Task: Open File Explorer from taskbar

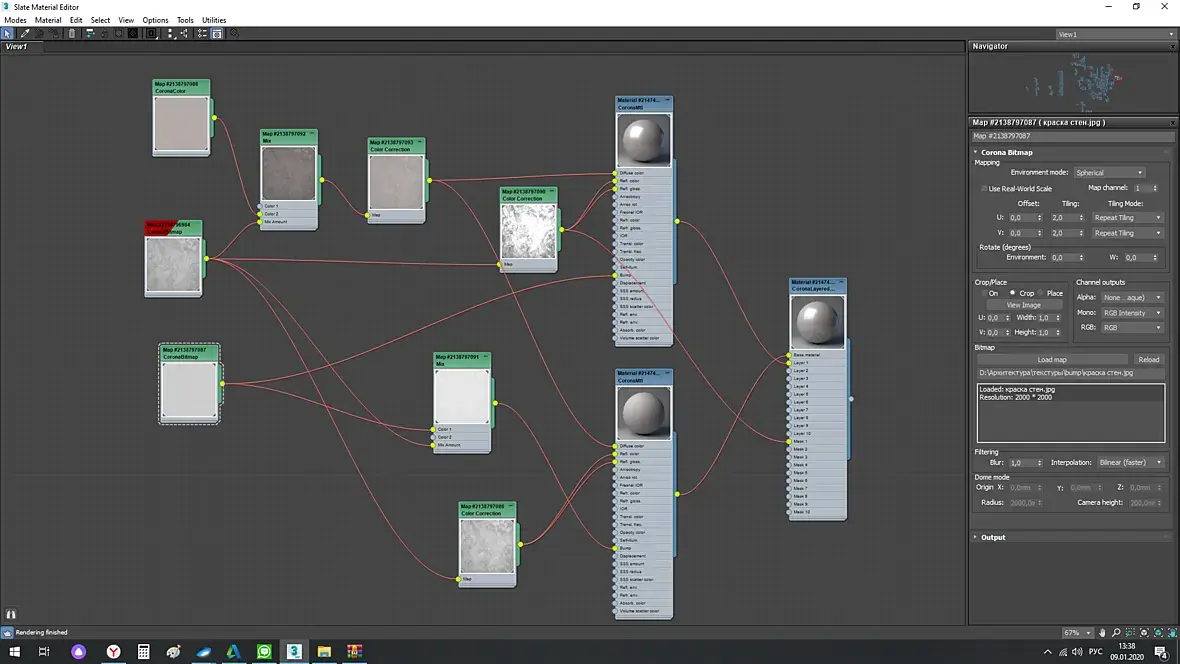Action: [x=324, y=651]
